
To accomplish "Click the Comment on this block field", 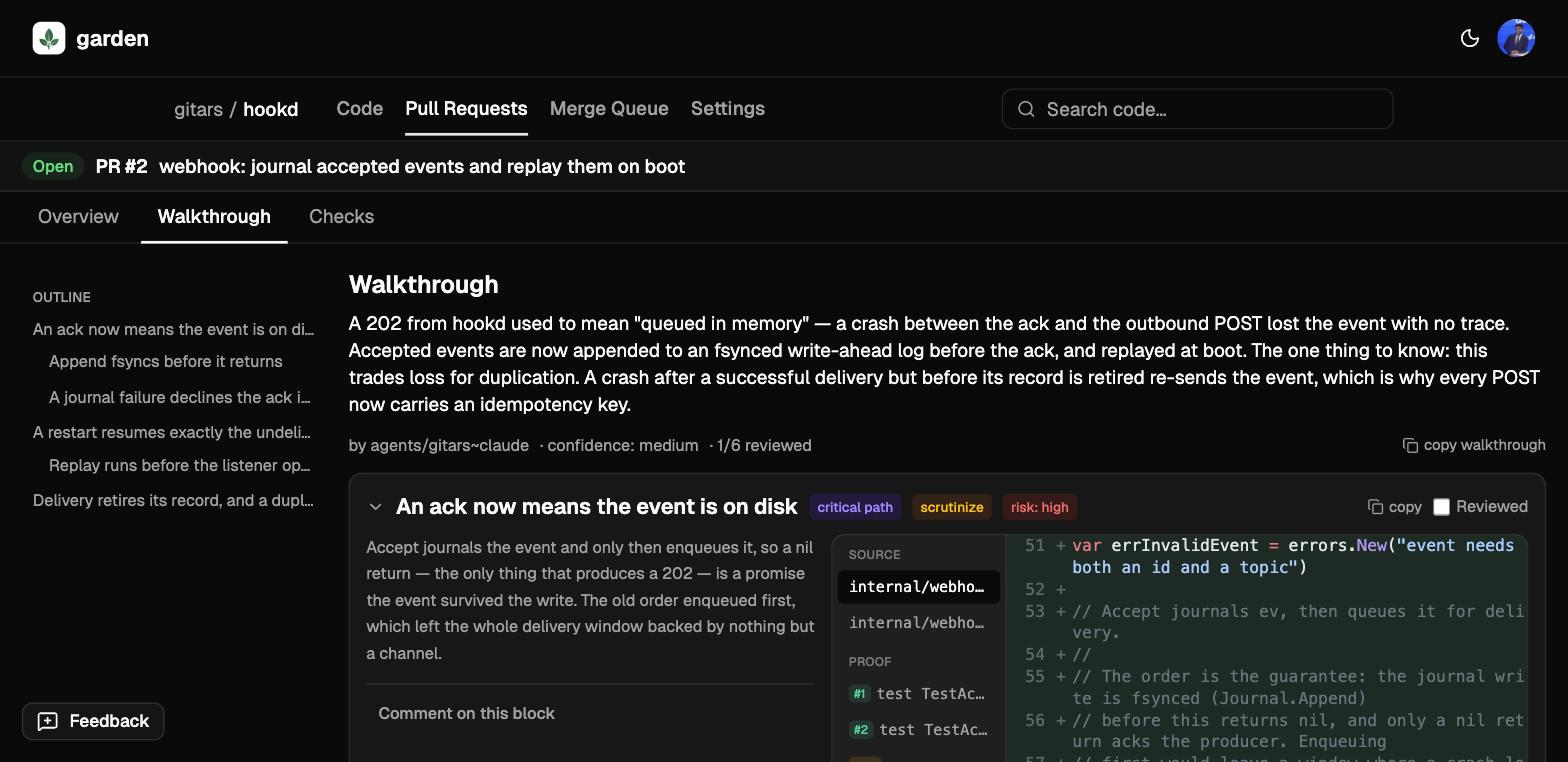I will point(590,714).
